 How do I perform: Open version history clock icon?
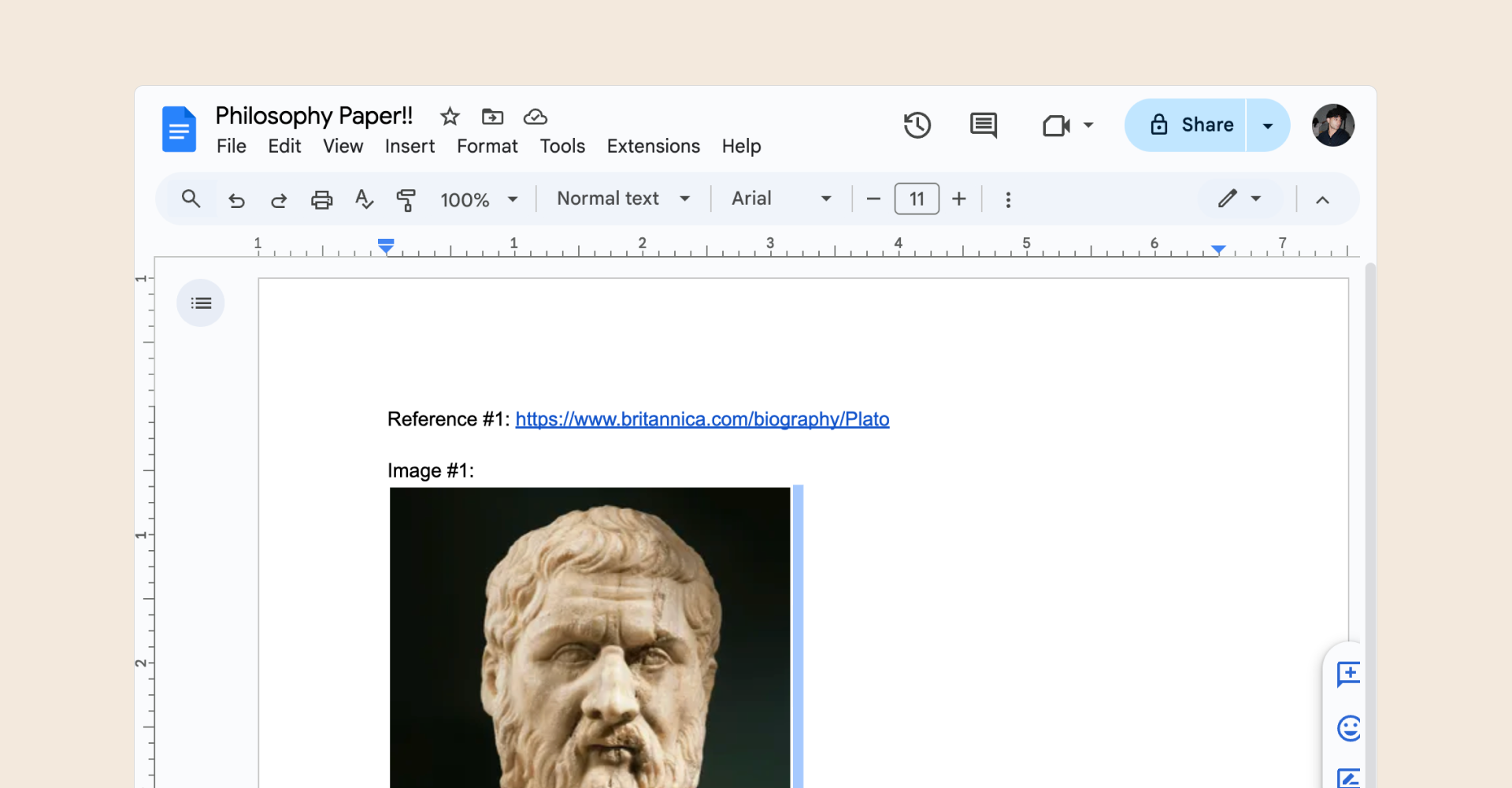coord(917,125)
